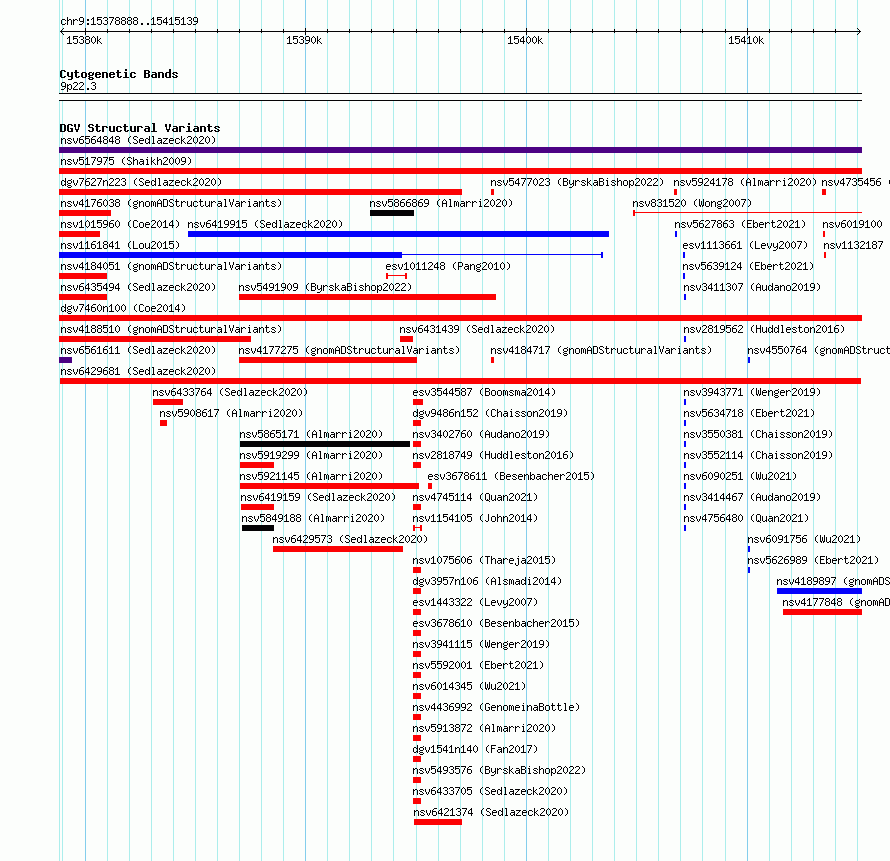Select nsv6419915 (Sedlazeck2020) label
The width and height of the screenshot is (890, 861).
[265, 224]
